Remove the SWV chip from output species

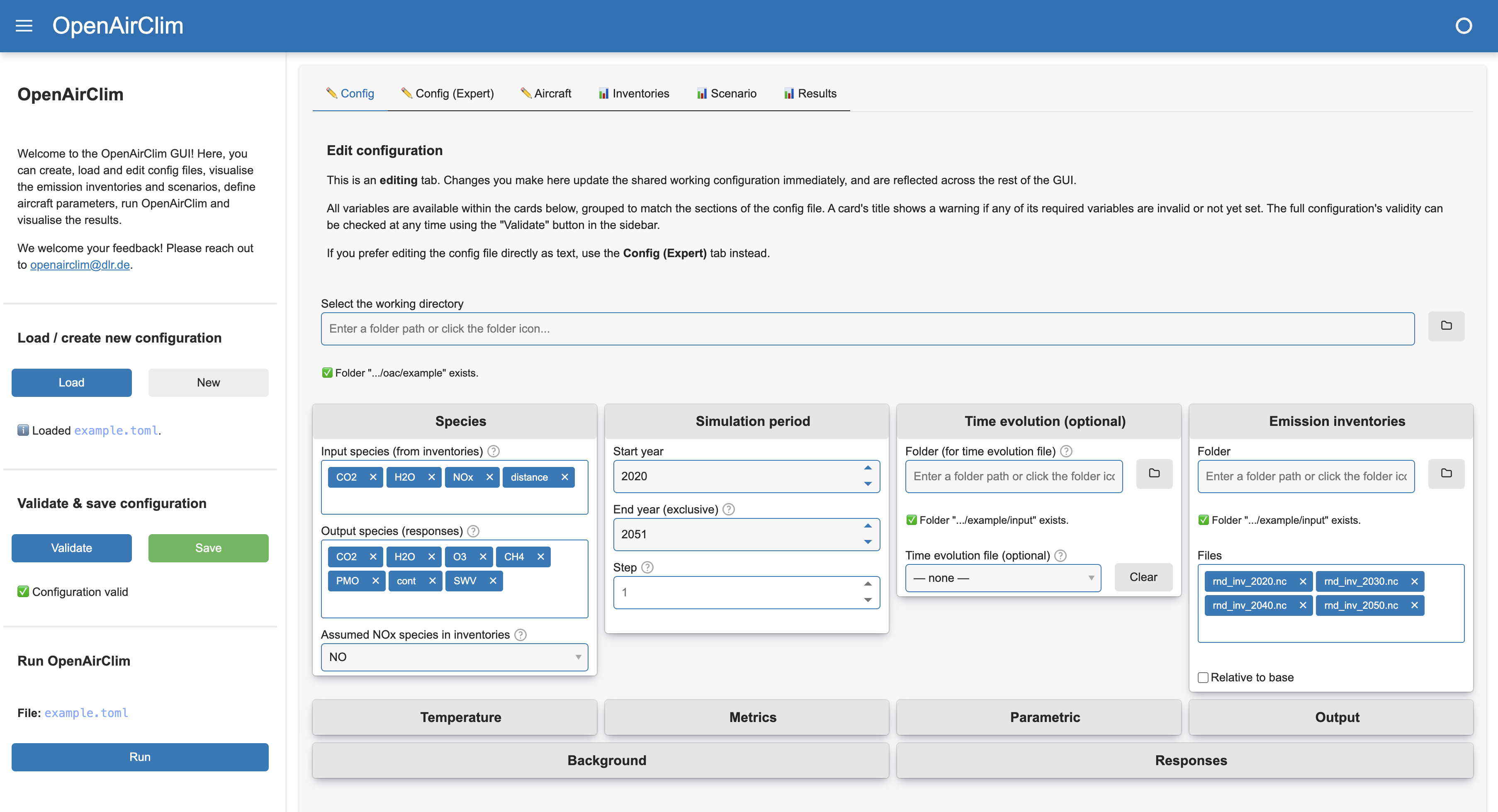[493, 581]
